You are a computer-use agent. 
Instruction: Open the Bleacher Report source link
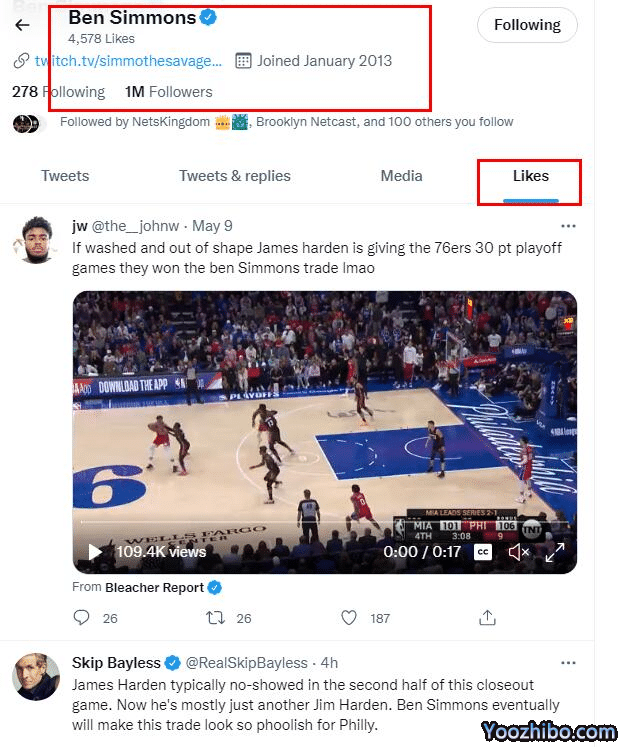(154, 588)
